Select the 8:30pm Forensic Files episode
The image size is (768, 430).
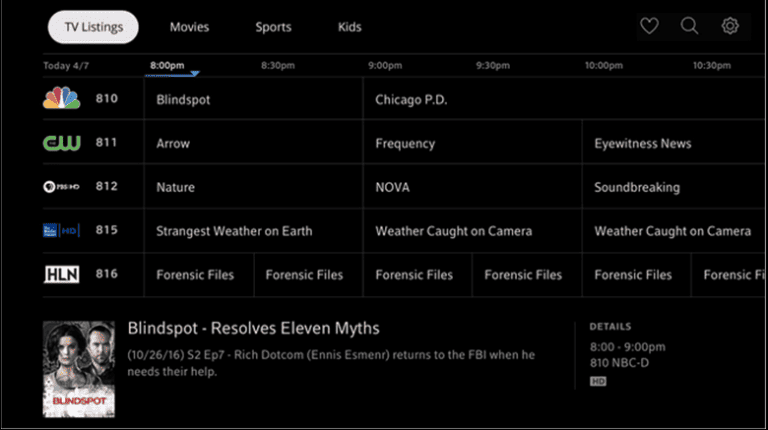[309, 275]
